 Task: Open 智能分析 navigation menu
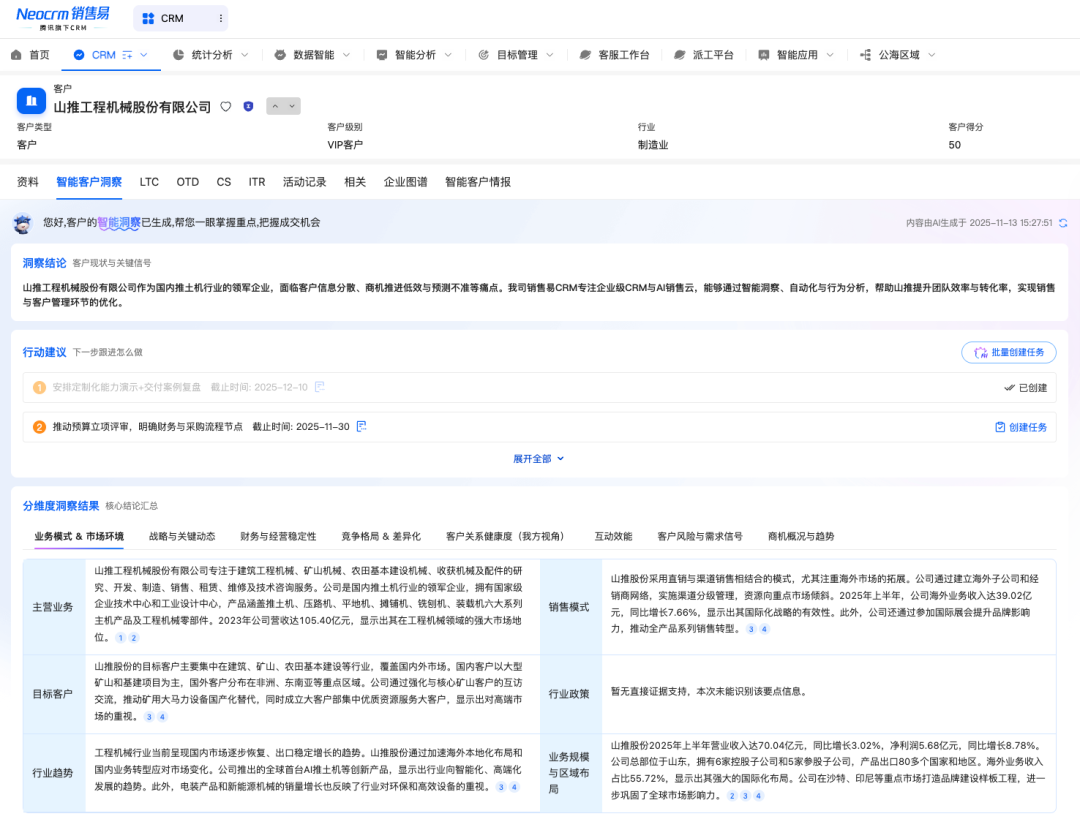point(414,55)
